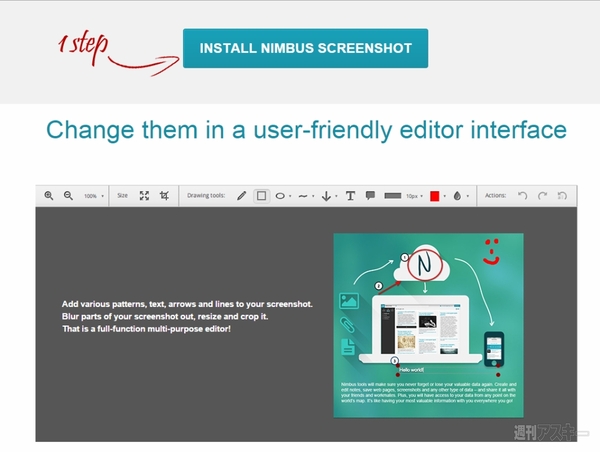Expand the arrow tool options arrow
Screen dimensions: 600x452
pyautogui.click(x=336, y=196)
